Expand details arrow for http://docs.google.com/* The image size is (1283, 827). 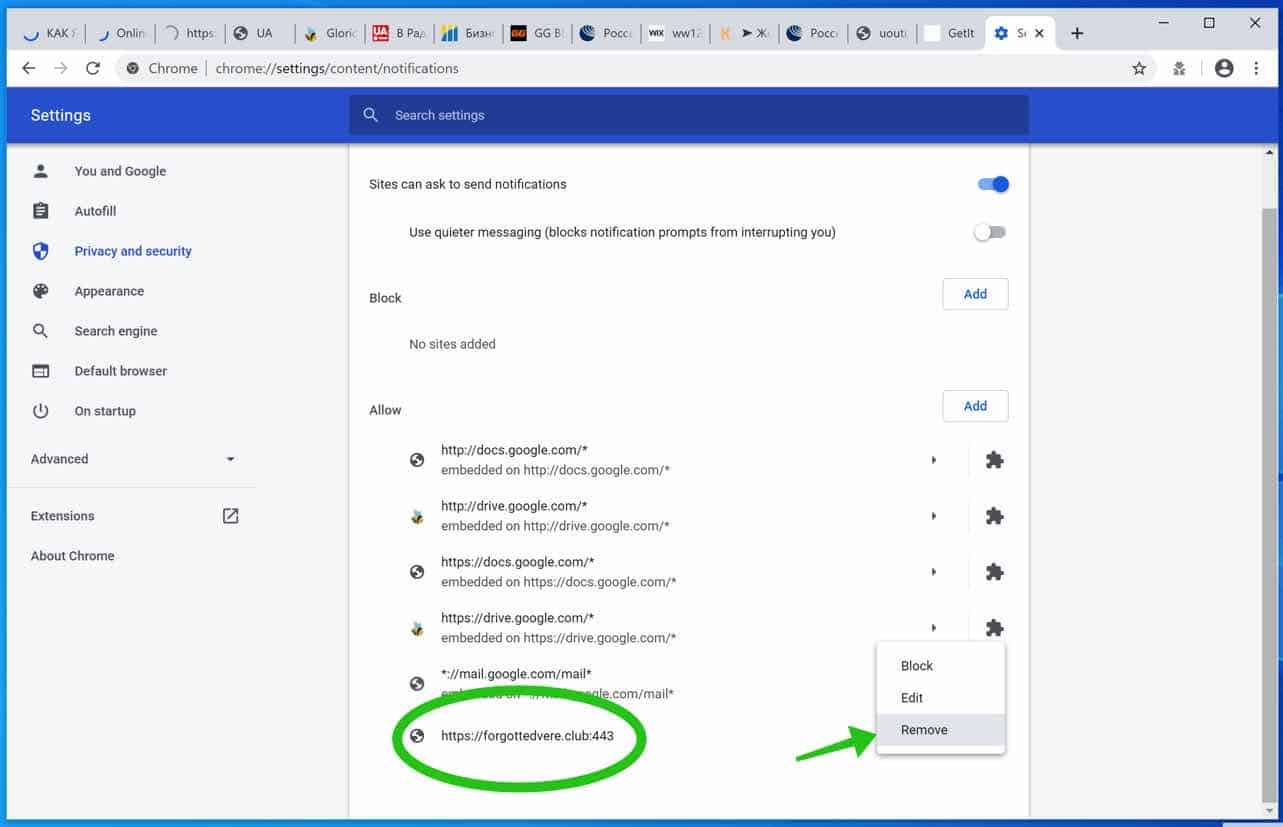click(x=933, y=460)
